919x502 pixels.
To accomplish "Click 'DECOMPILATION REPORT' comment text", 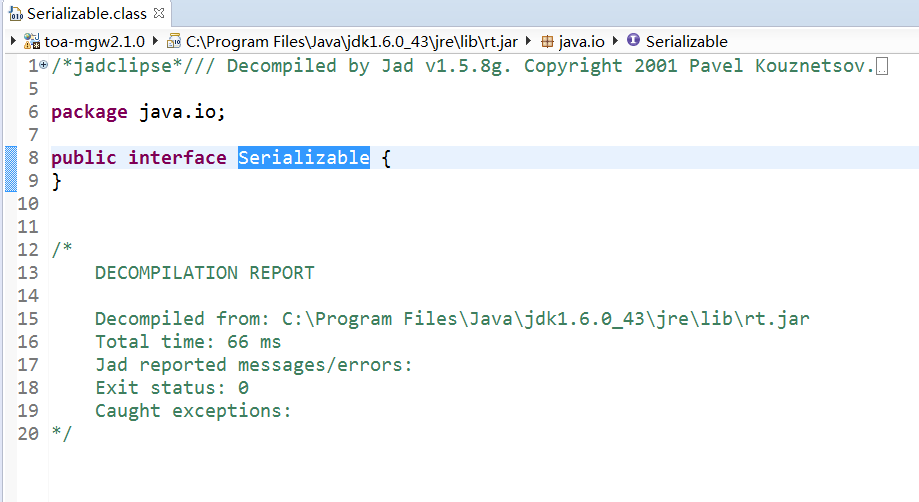I will [x=205, y=273].
